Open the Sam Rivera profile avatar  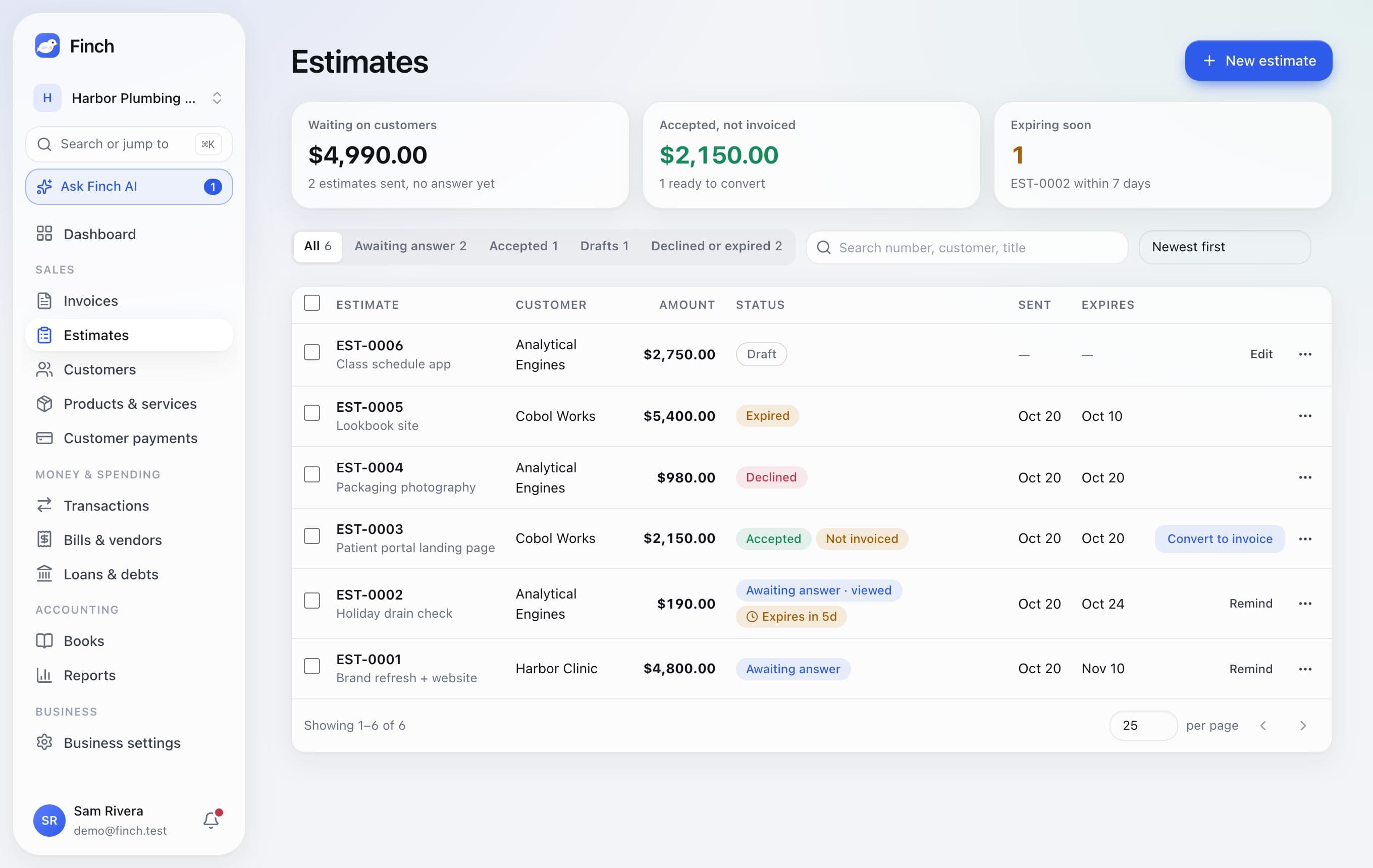click(x=49, y=820)
